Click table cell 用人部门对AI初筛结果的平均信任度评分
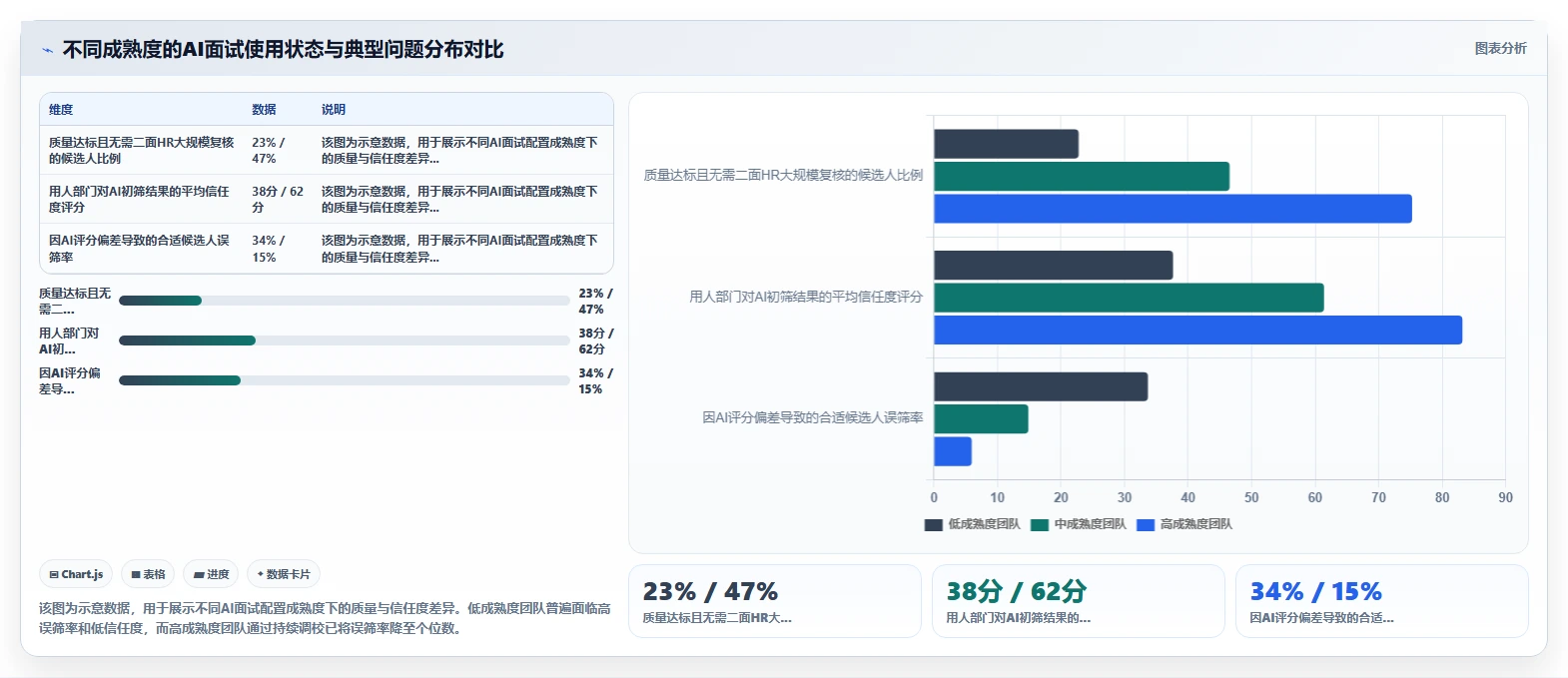Viewport: 1568px width, 678px height. [x=142, y=199]
